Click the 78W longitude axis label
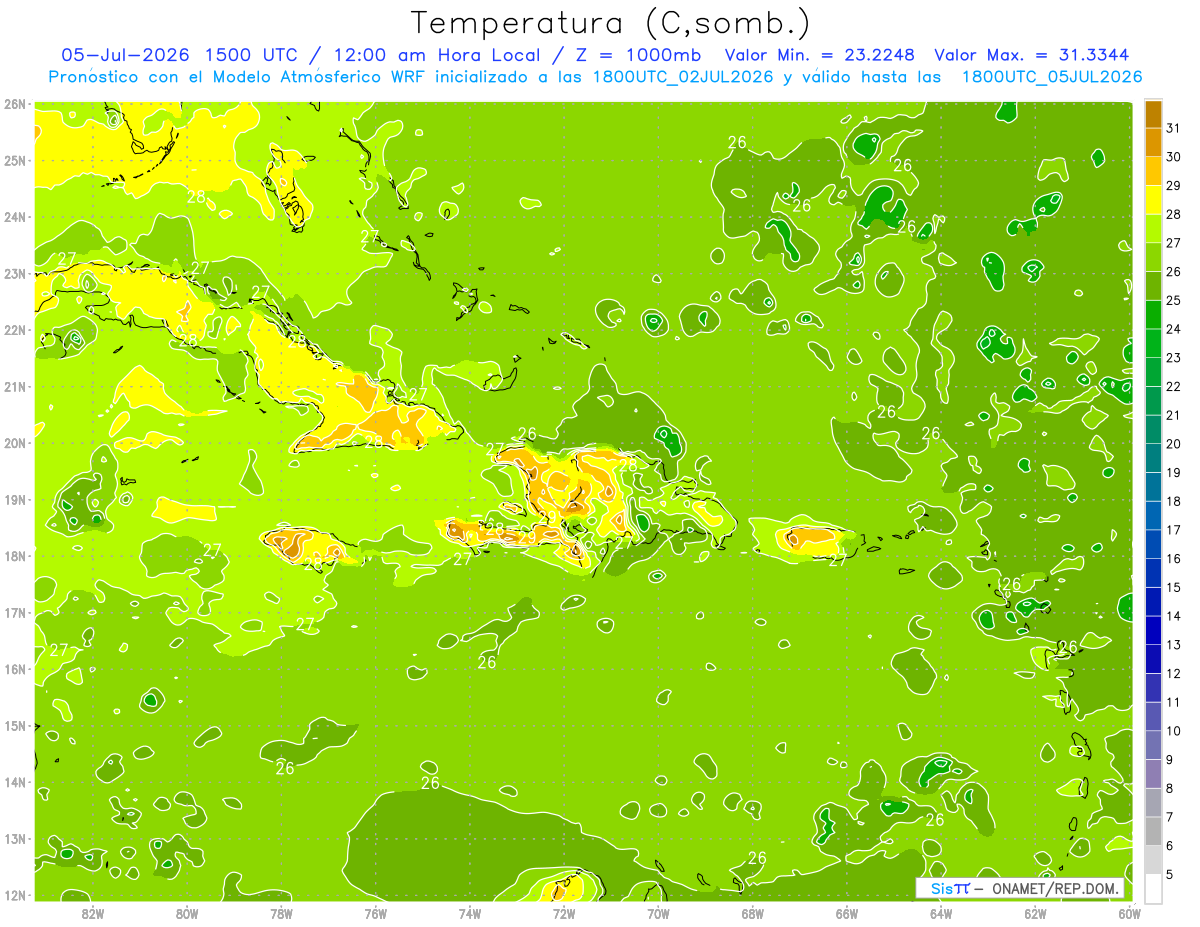The image size is (1200, 927). pos(281,913)
